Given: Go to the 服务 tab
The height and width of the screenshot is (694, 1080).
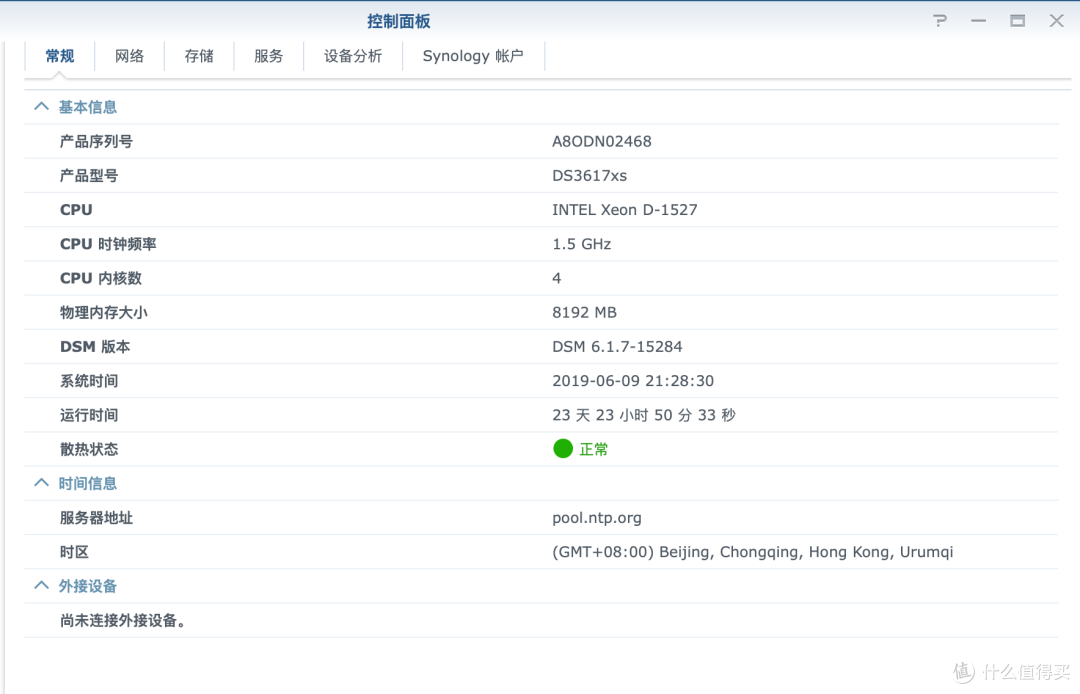Looking at the screenshot, I should (269, 56).
